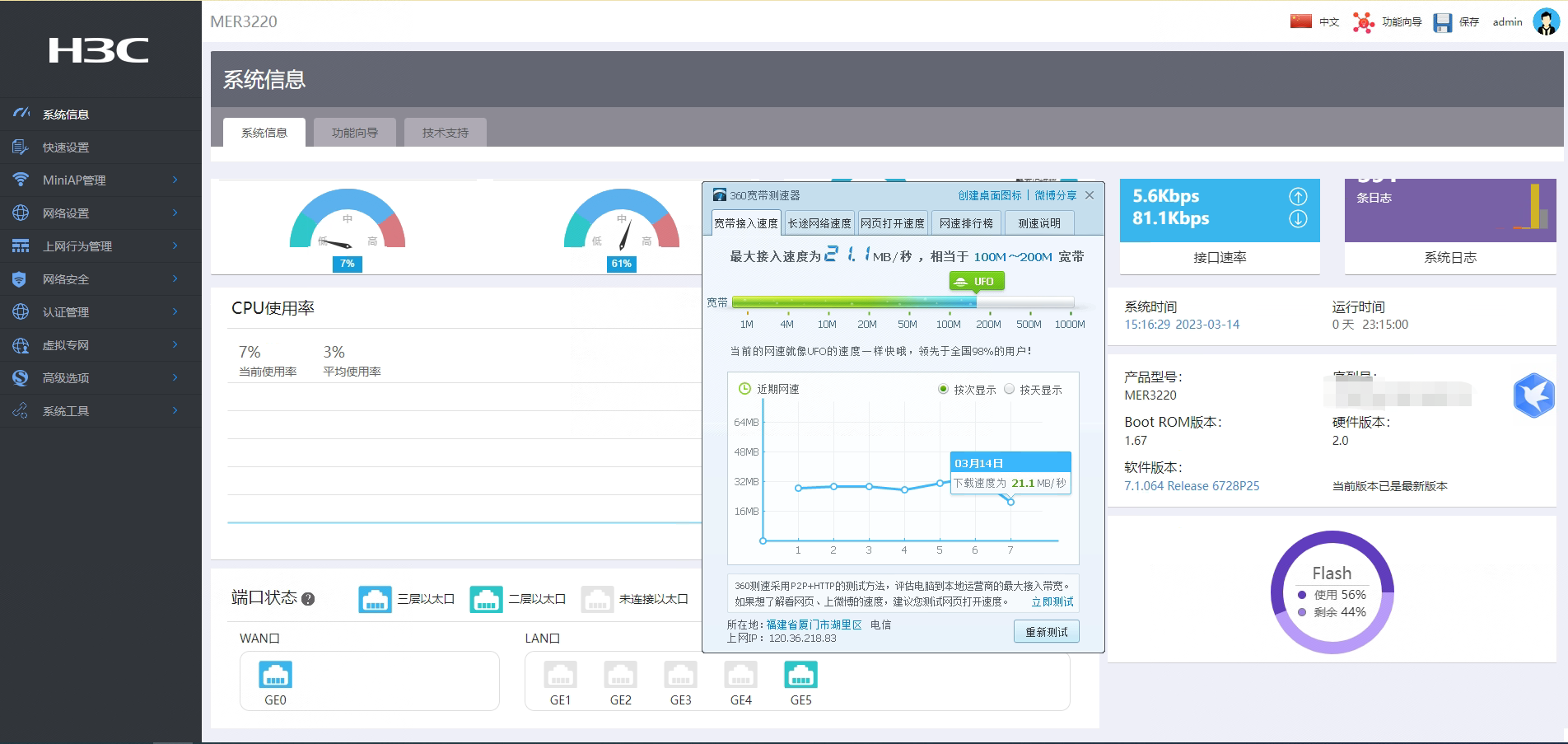
Task: Expand the 系统工具 submenu arrow
Action: pos(175,410)
